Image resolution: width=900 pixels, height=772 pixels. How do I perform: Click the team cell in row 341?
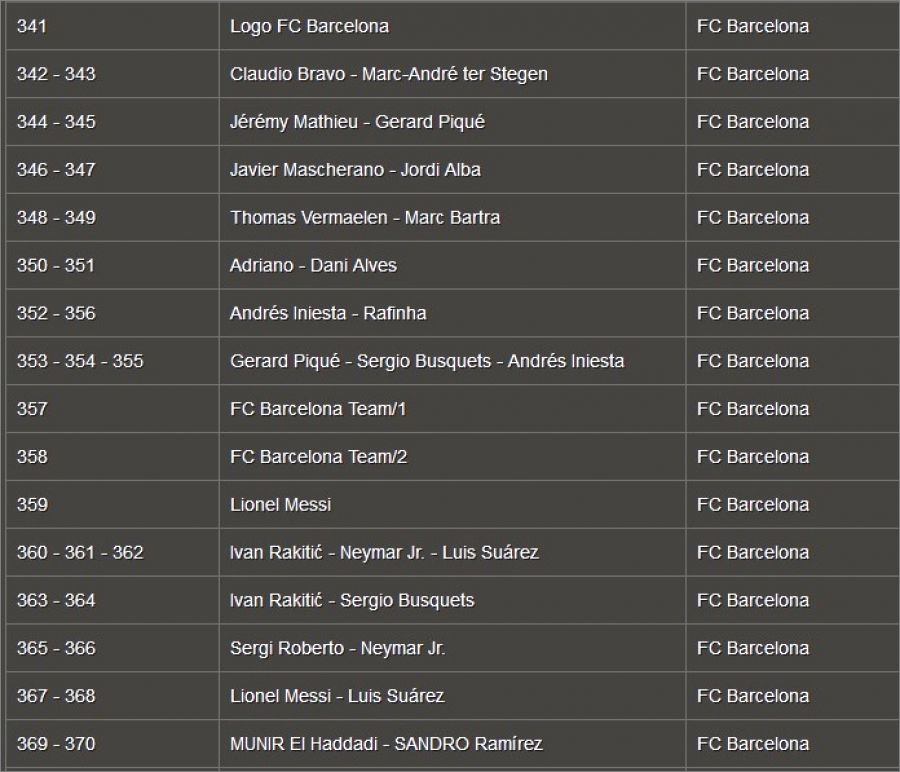click(753, 27)
